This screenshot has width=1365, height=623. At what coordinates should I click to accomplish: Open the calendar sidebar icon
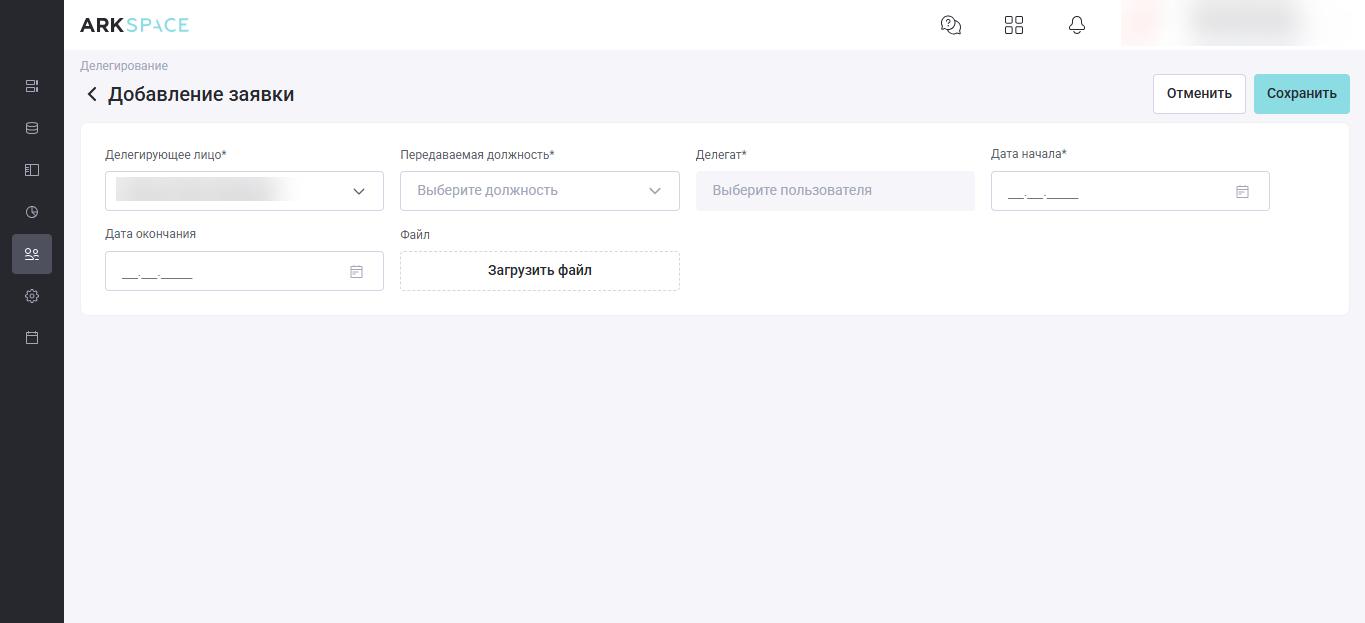coord(32,338)
